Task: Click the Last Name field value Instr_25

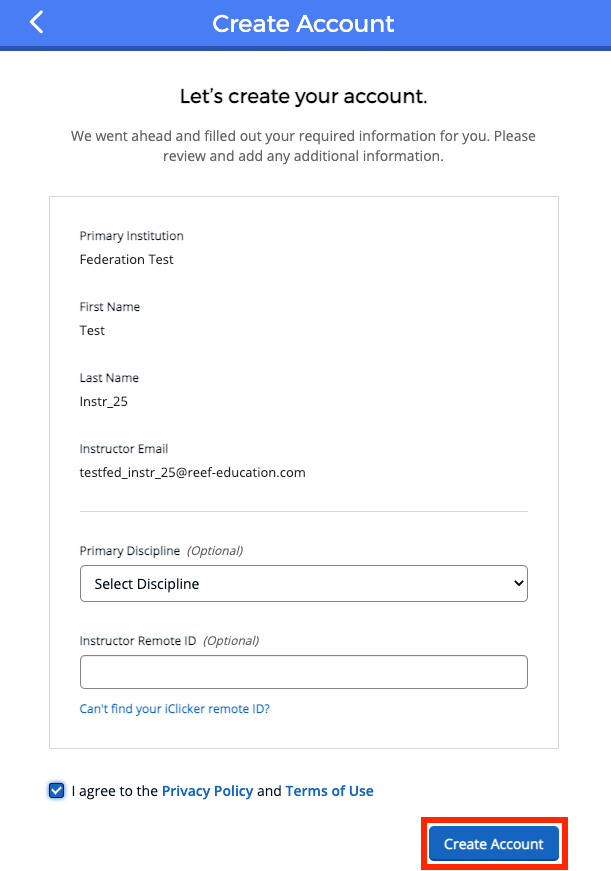Action: (104, 401)
